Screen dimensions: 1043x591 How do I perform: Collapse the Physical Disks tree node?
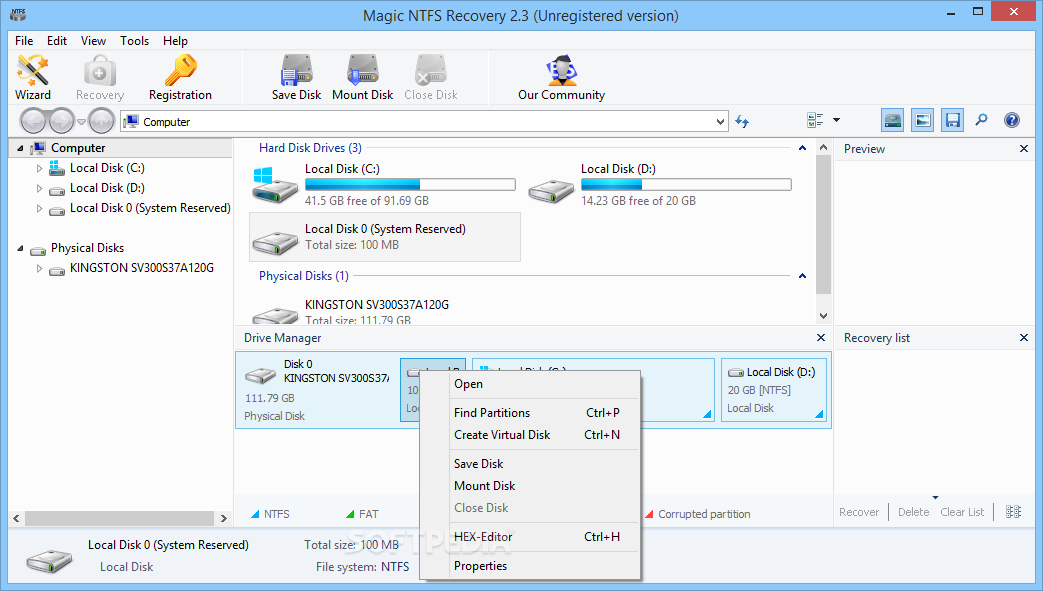(x=20, y=248)
